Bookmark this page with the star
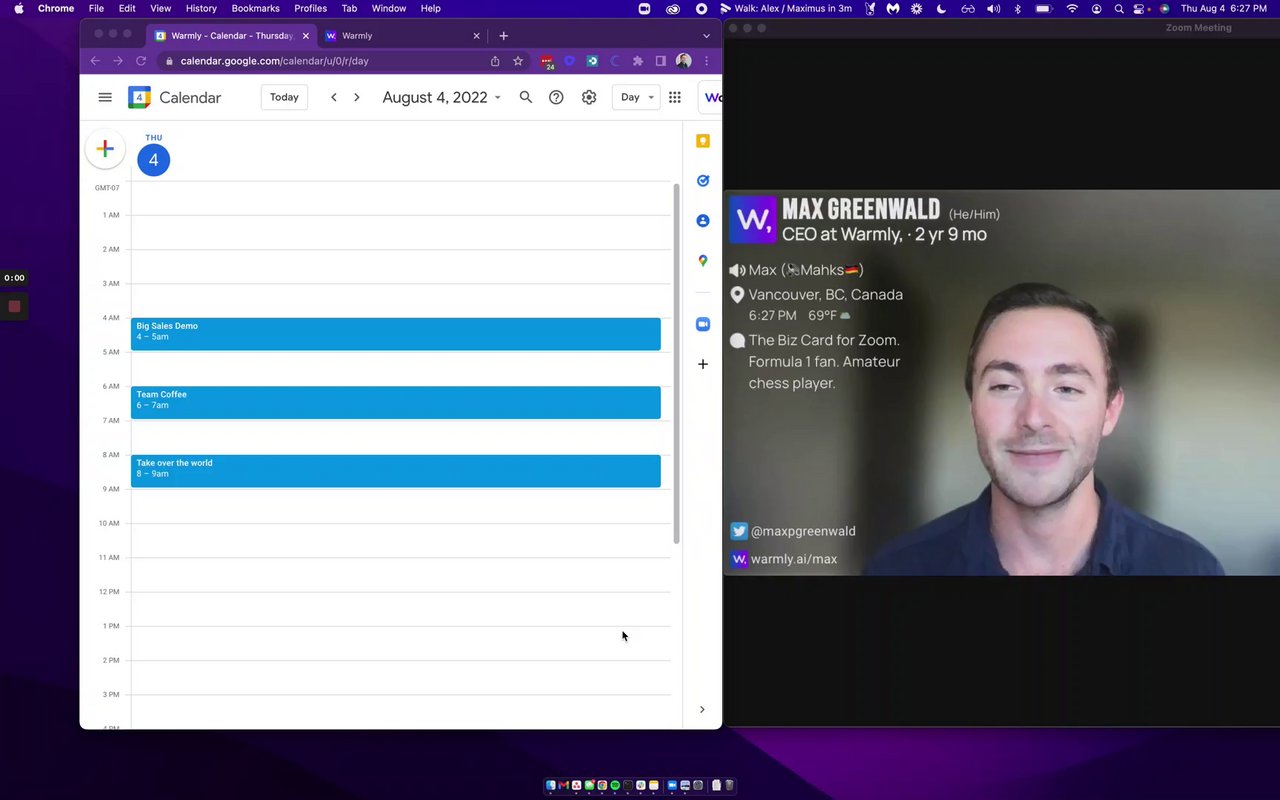The image size is (1280, 800). [518, 61]
